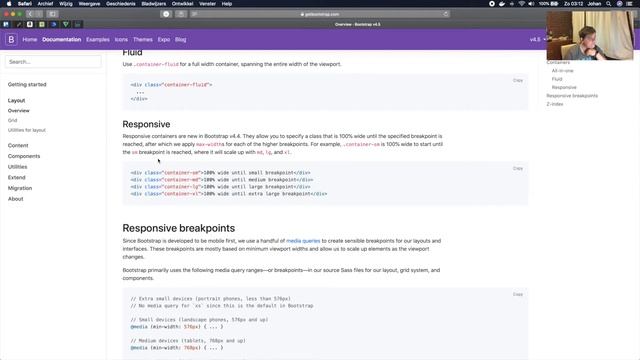Click the Share button in Safari toolbar

pos(181,14)
